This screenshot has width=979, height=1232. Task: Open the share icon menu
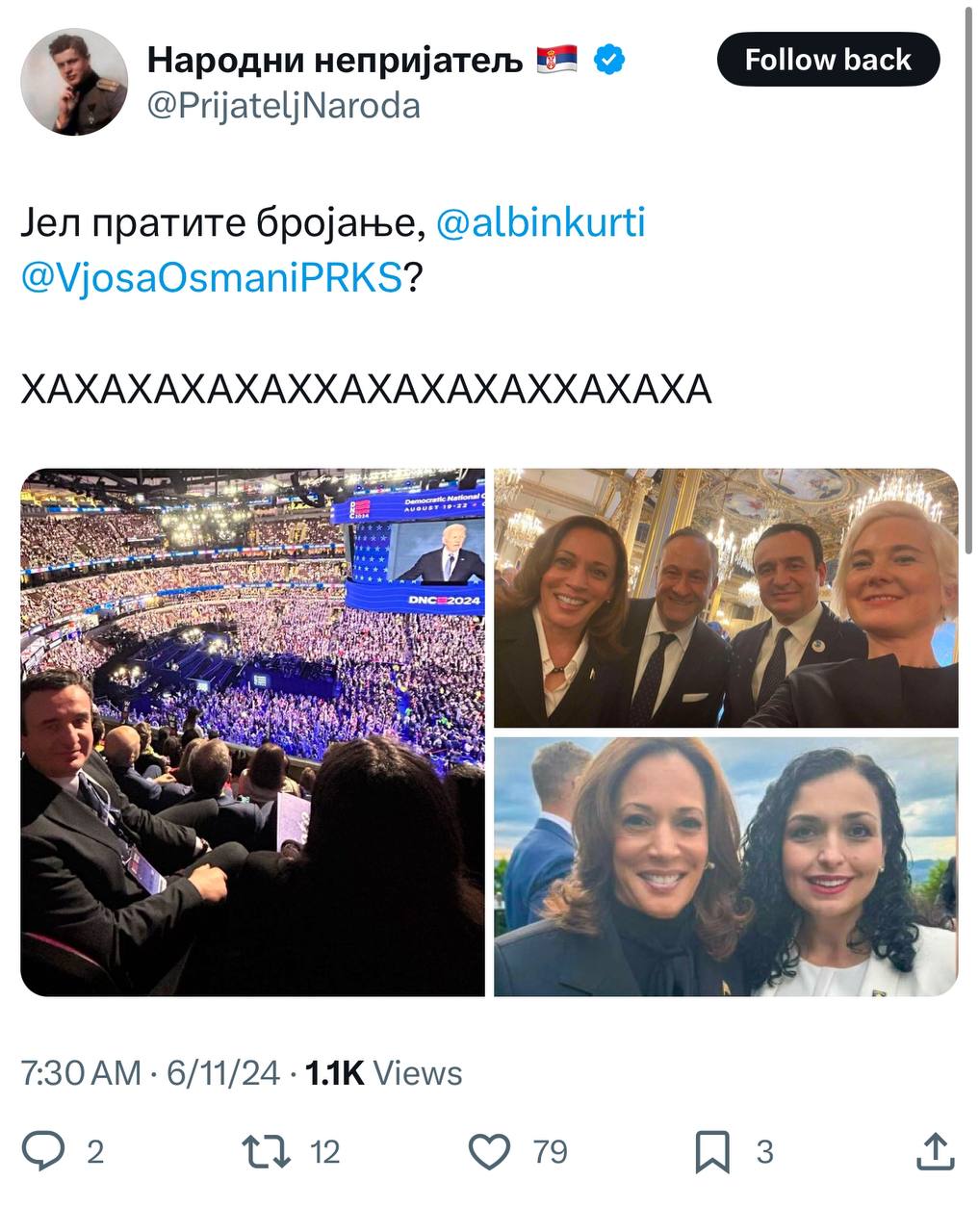coord(935,1151)
